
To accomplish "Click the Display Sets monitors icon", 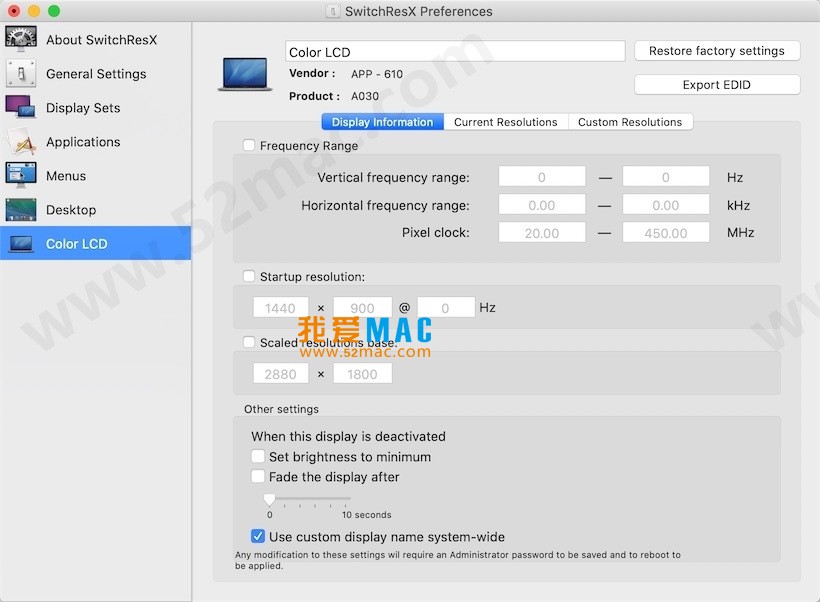I will click(x=21, y=107).
